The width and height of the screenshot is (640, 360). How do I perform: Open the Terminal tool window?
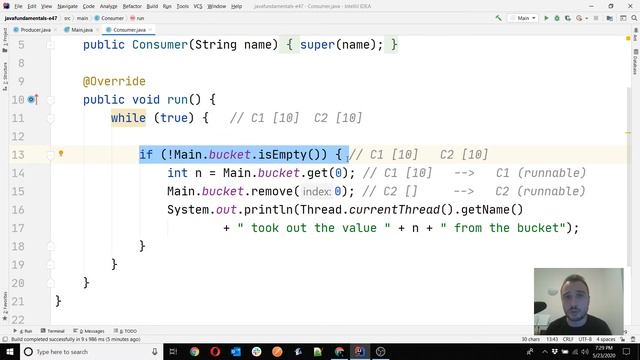tap(53, 331)
